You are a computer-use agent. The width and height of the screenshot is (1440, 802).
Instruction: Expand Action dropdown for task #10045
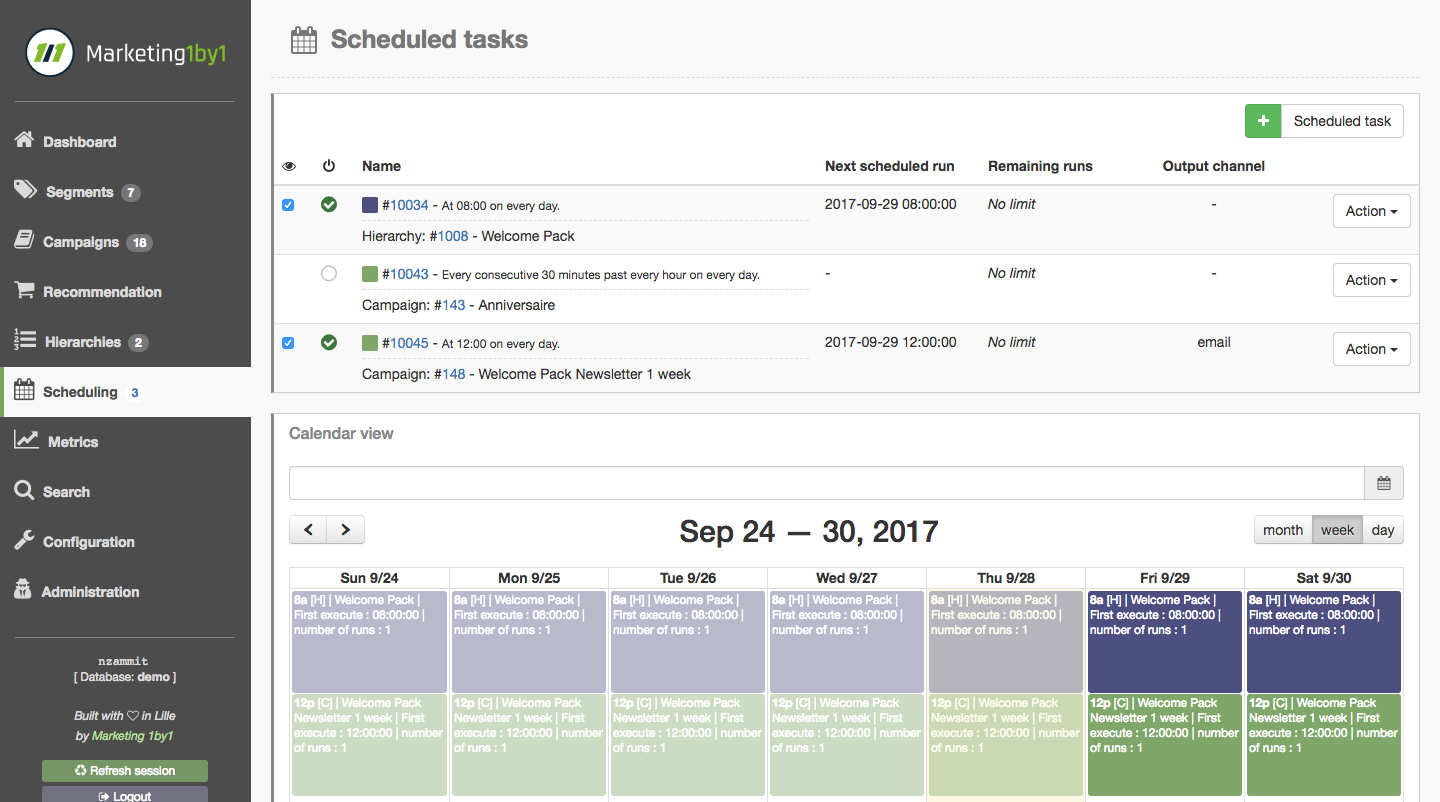coord(1371,349)
